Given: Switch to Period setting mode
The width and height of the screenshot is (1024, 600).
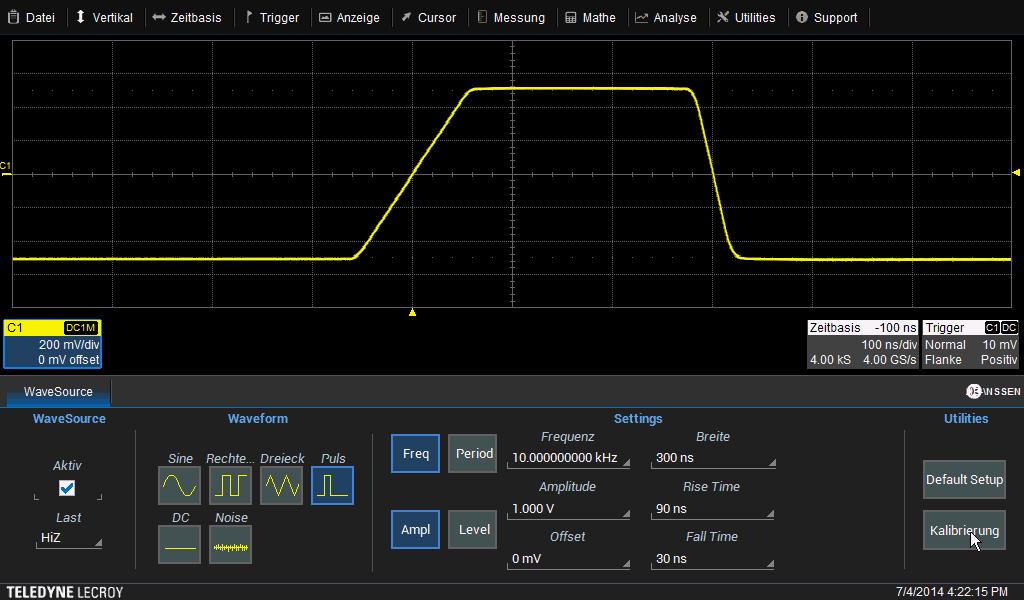Looking at the screenshot, I should tap(474, 453).
